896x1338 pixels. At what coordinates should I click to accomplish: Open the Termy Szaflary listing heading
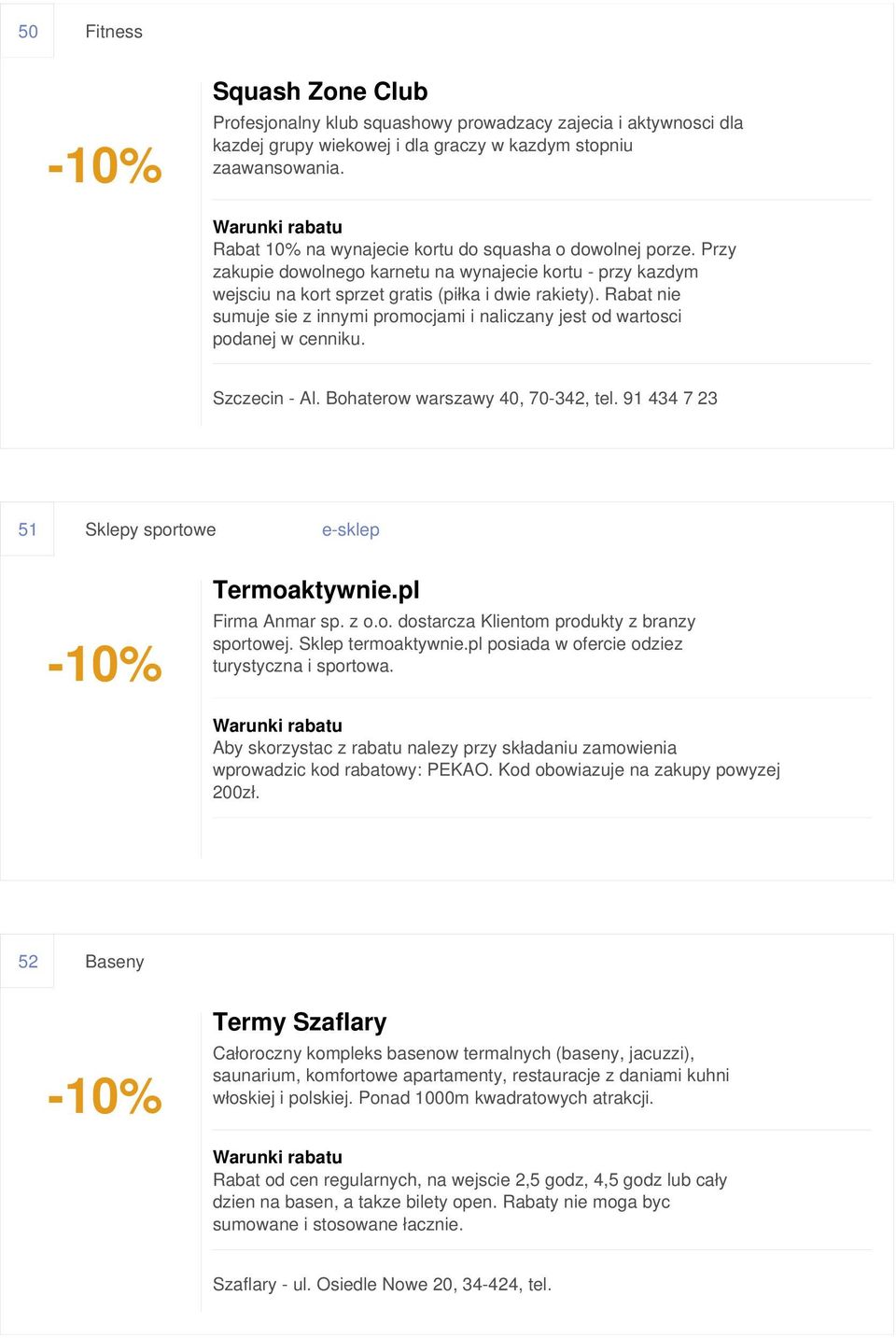tap(300, 1022)
